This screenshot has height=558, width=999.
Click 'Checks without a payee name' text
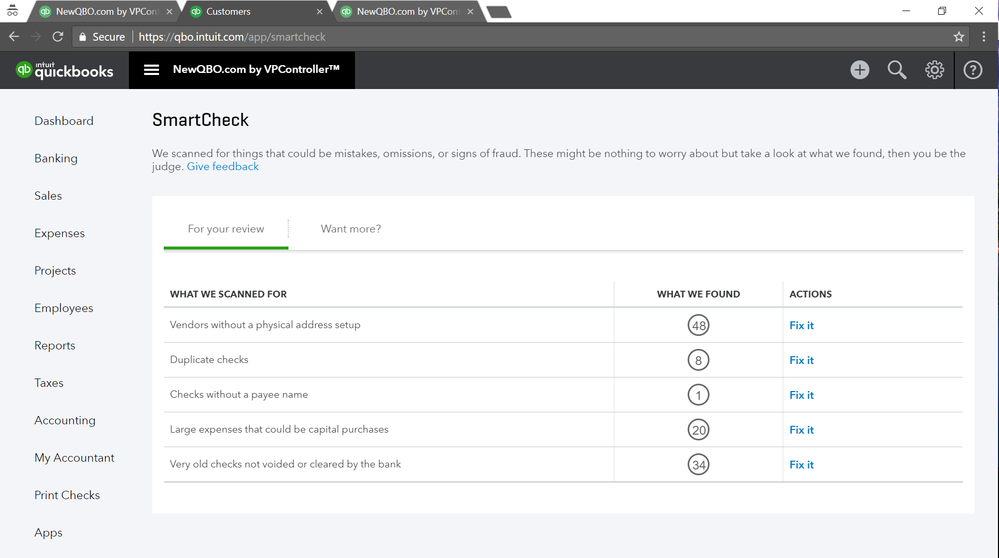click(x=239, y=395)
